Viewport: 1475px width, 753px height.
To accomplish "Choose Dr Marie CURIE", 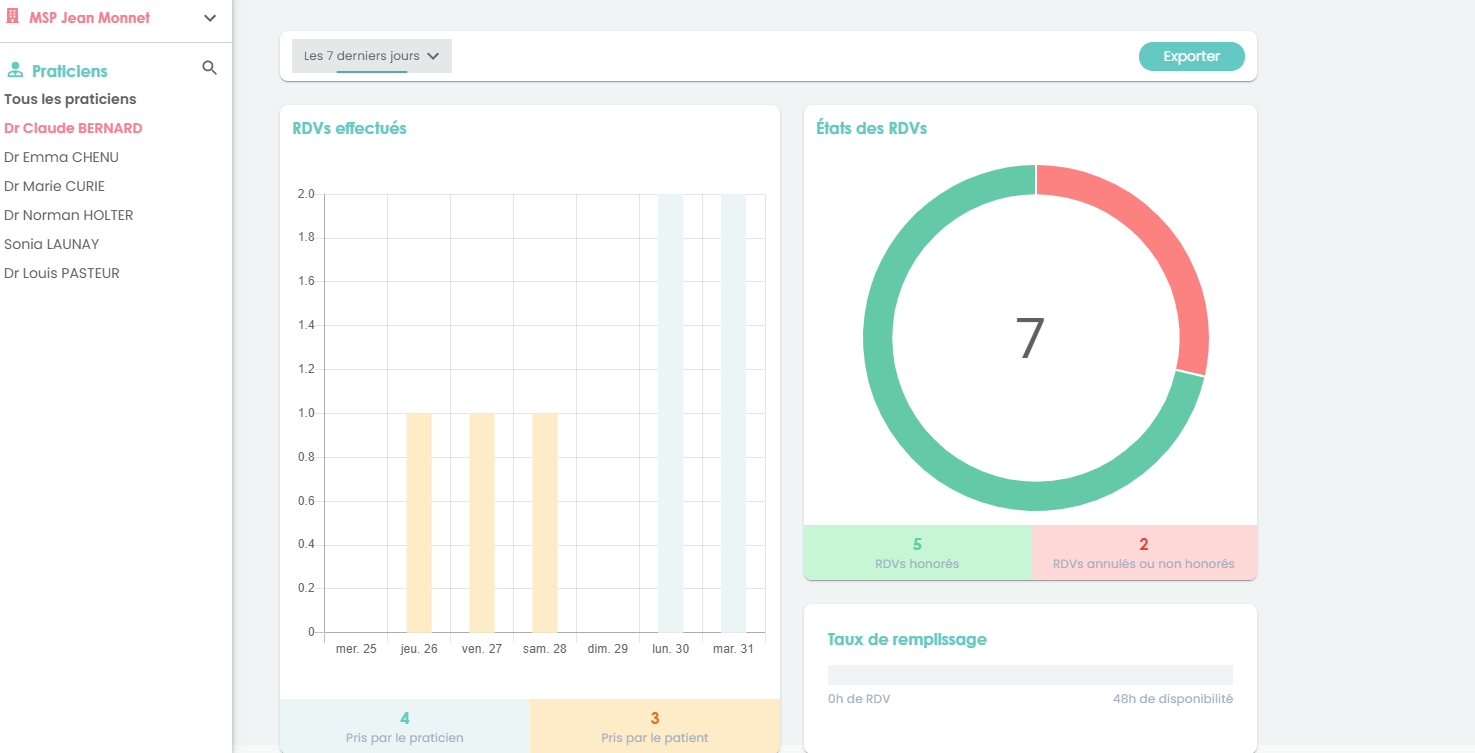I will [54, 186].
